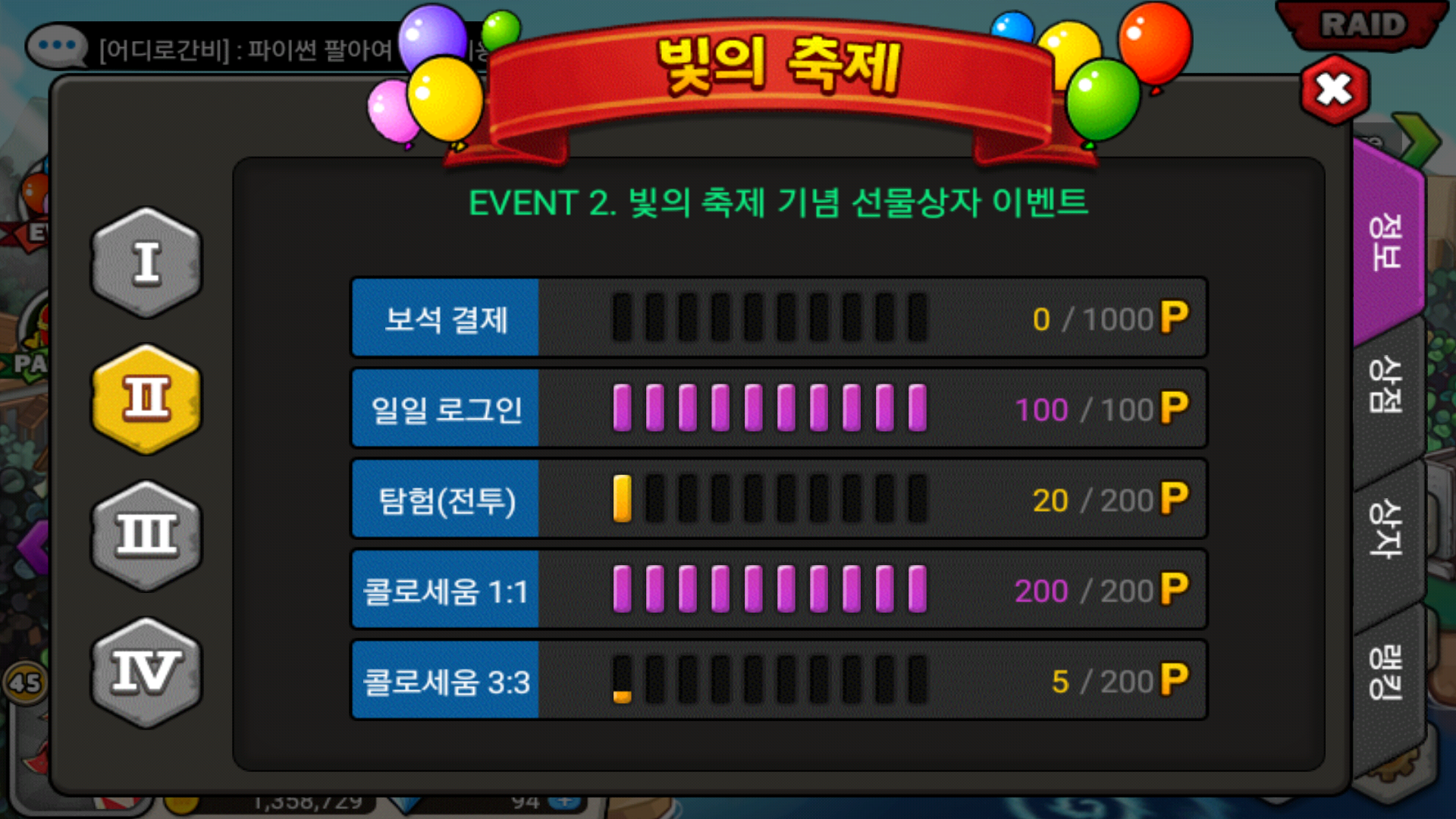
Task: Open the hexagon III event page
Action: (146, 535)
